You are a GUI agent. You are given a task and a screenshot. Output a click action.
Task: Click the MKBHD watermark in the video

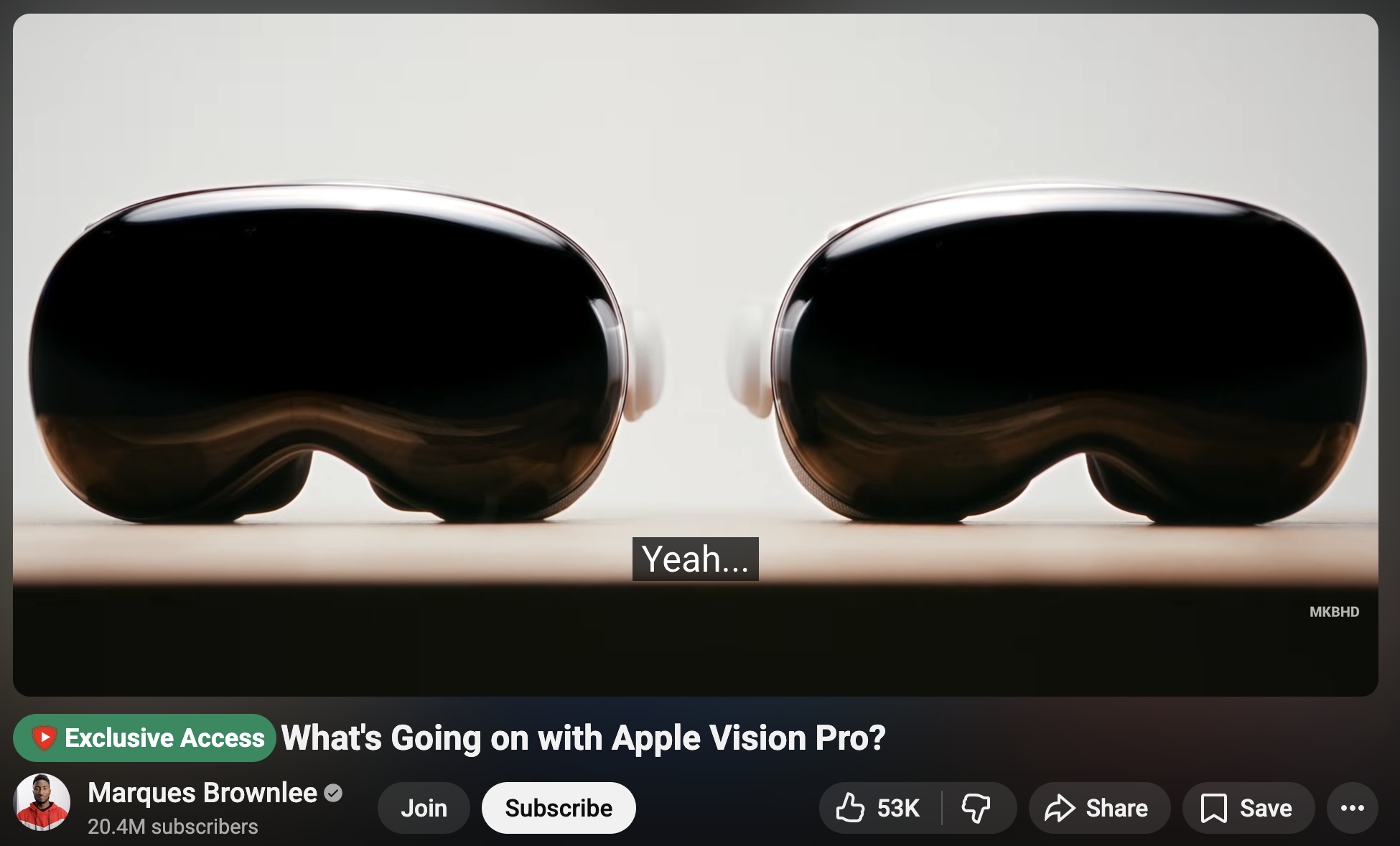pyautogui.click(x=1334, y=612)
